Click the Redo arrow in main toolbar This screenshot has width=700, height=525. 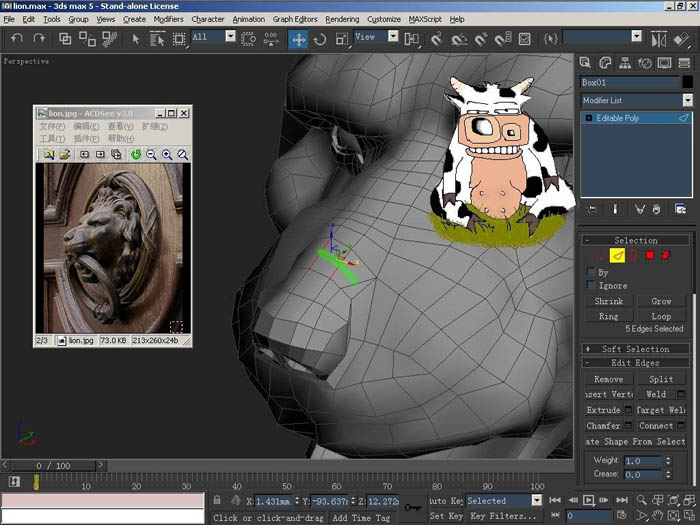(39, 39)
